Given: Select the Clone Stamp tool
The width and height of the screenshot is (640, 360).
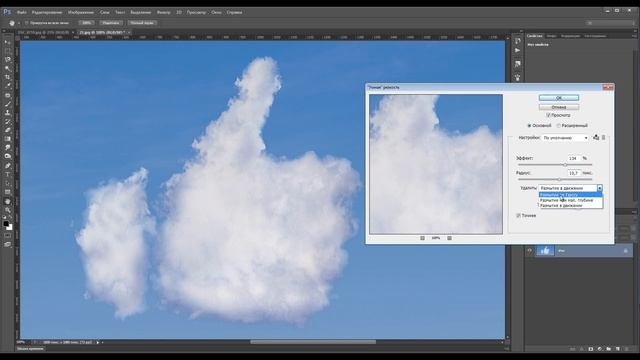Looking at the screenshot, I should coord(7,113).
